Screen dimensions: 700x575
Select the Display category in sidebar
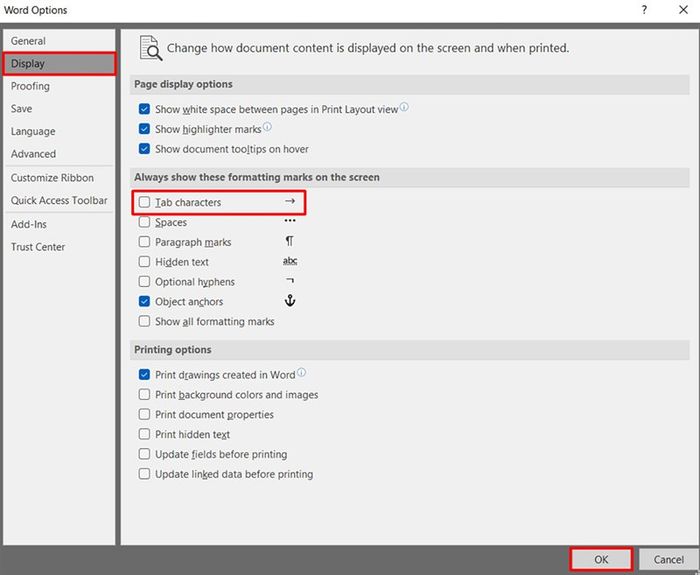point(59,63)
